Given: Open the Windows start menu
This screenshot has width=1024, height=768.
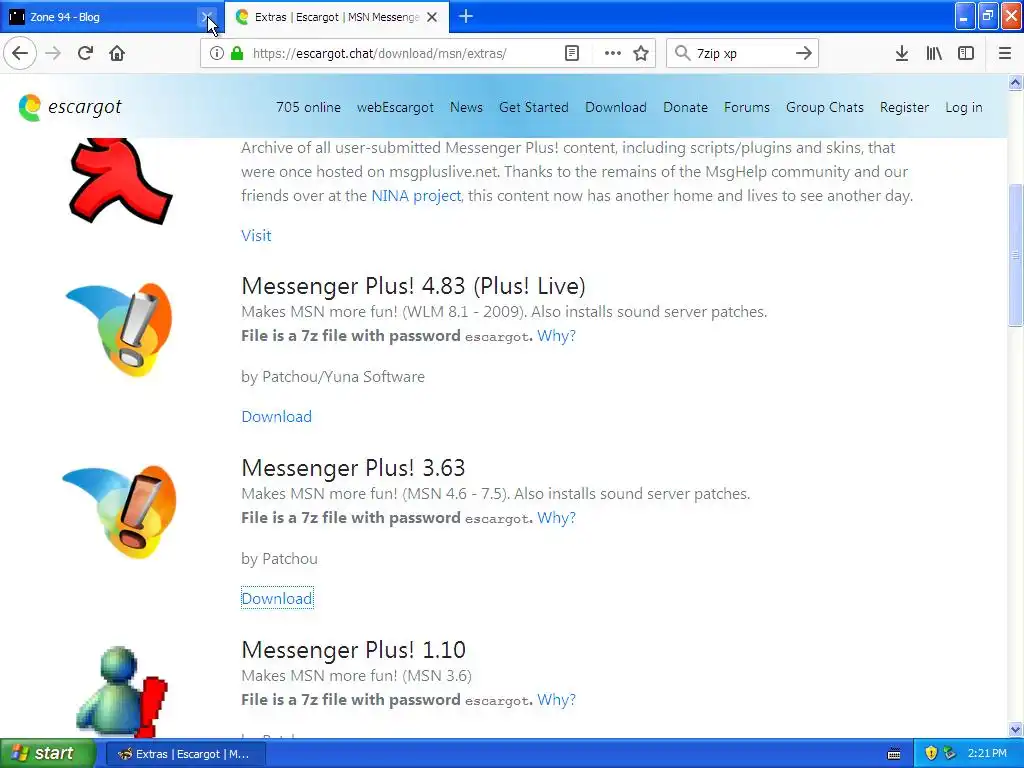Looking at the screenshot, I should click(47, 753).
